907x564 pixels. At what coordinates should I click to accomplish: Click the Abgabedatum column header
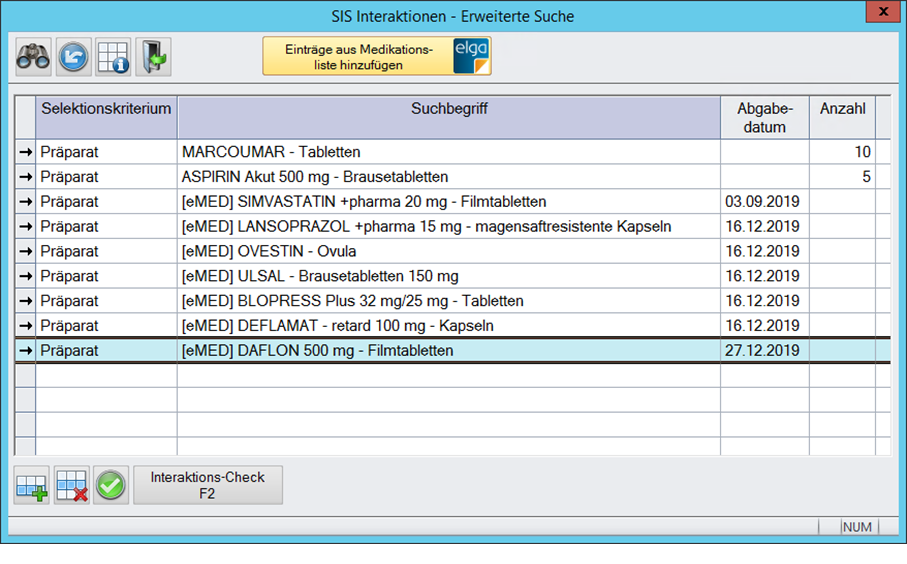765,117
